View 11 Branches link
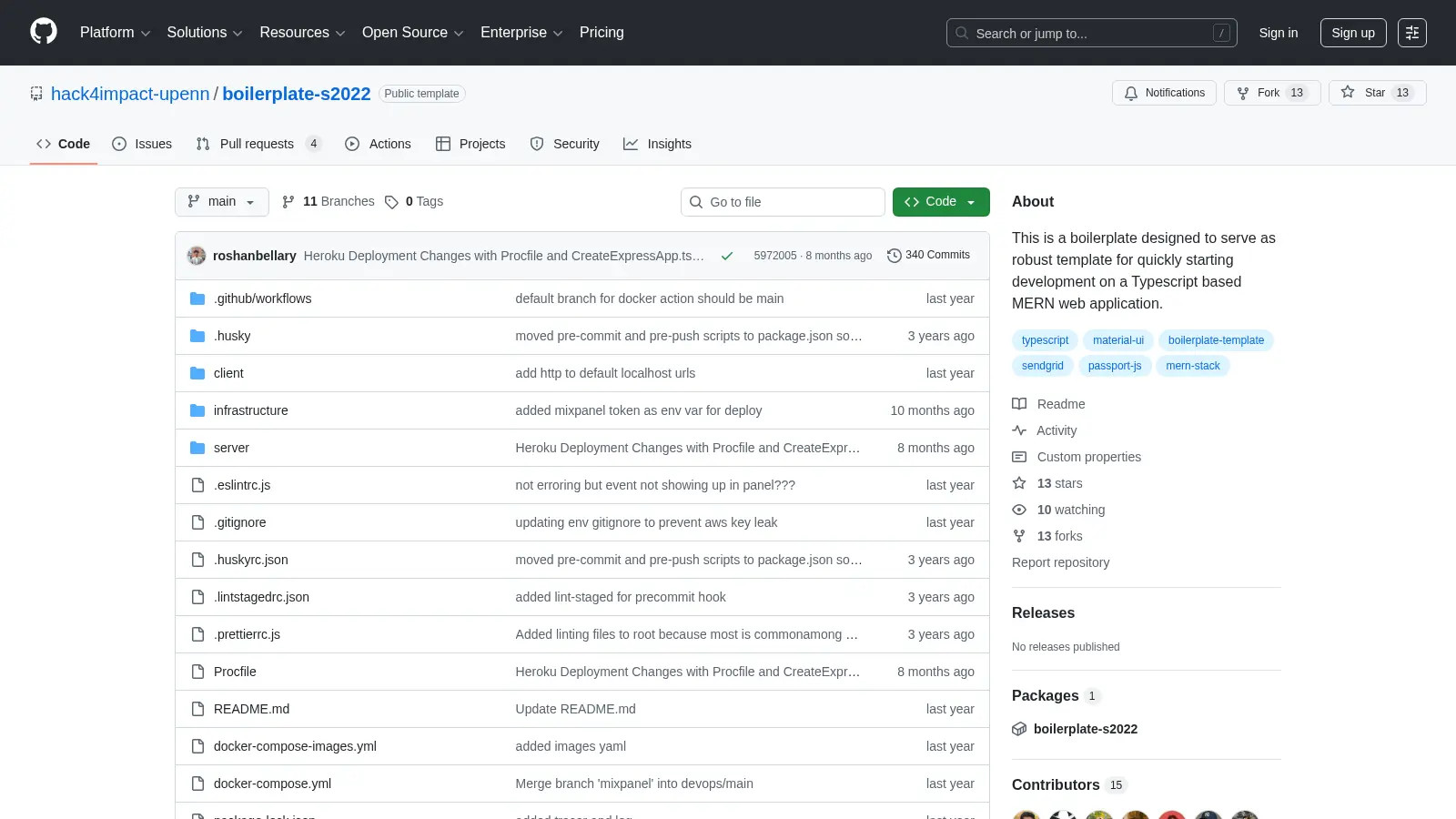Screen dimensions: 1456x819 point(329,202)
